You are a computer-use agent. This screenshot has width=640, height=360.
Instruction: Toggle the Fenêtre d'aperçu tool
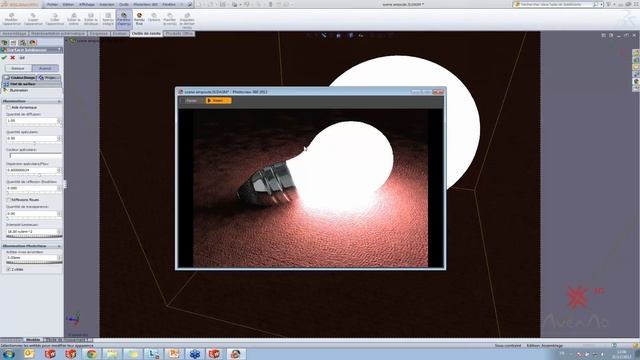coord(124,19)
